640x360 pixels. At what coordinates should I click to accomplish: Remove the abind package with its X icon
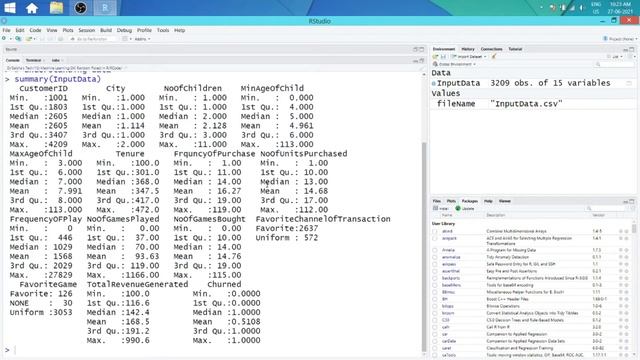[627, 231]
